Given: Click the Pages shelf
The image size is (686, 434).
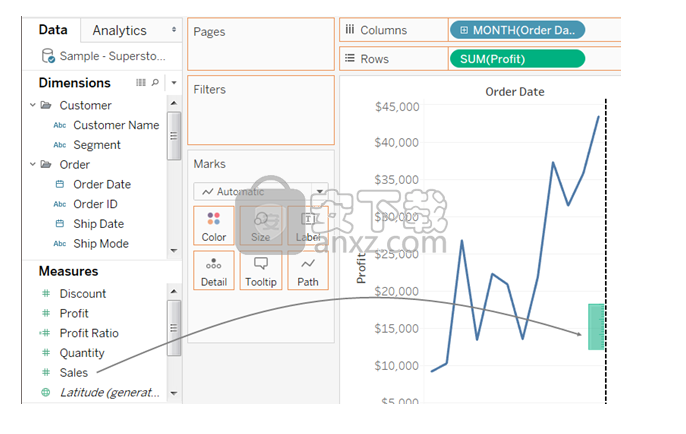Looking at the screenshot, I should pos(261,44).
